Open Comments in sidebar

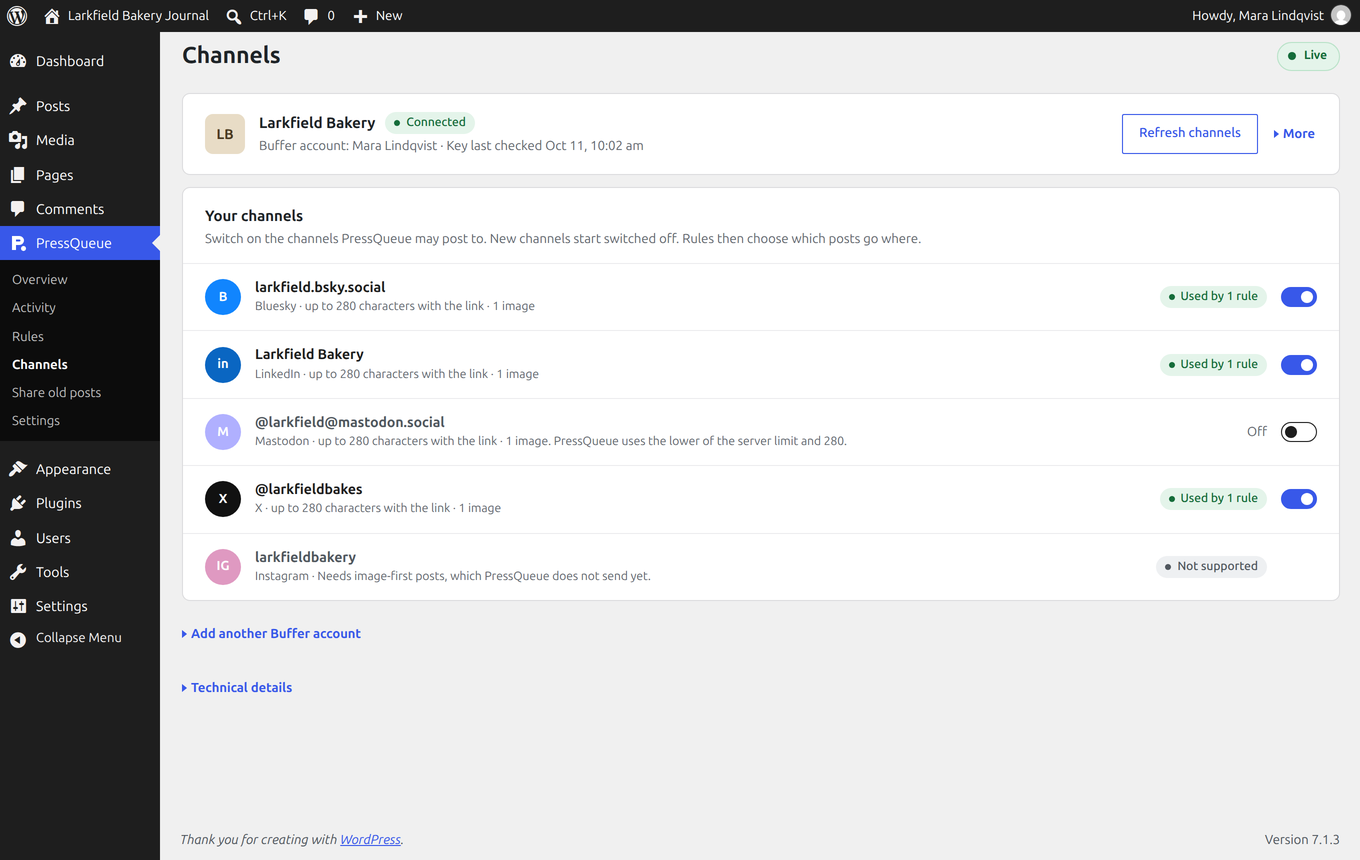click(80, 209)
